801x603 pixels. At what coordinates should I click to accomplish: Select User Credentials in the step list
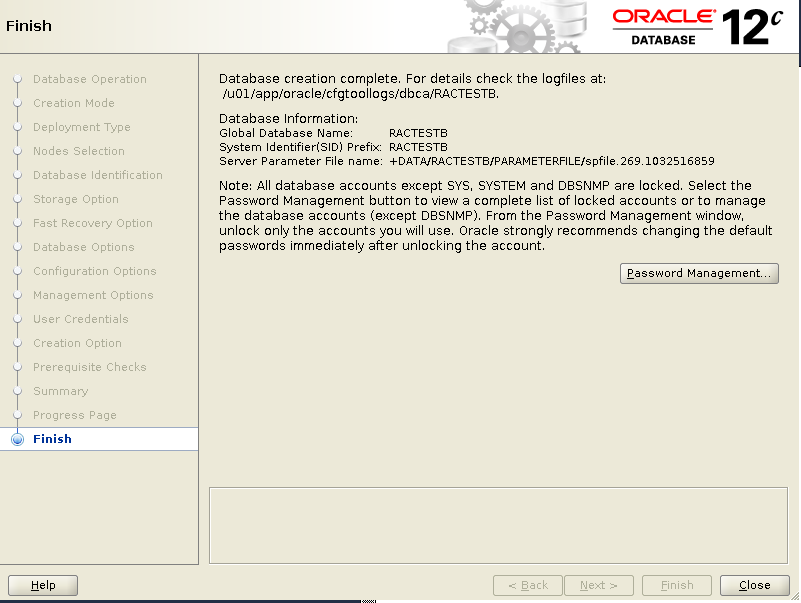(80, 319)
